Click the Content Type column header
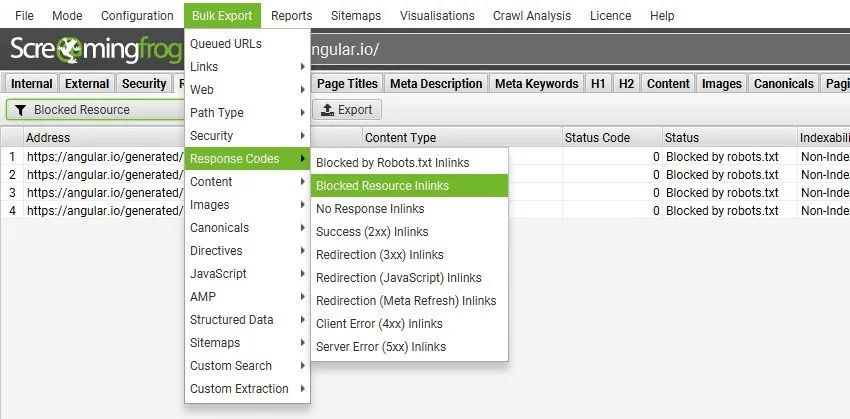The height and width of the screenshot is (419, 850). coord(400,138)
